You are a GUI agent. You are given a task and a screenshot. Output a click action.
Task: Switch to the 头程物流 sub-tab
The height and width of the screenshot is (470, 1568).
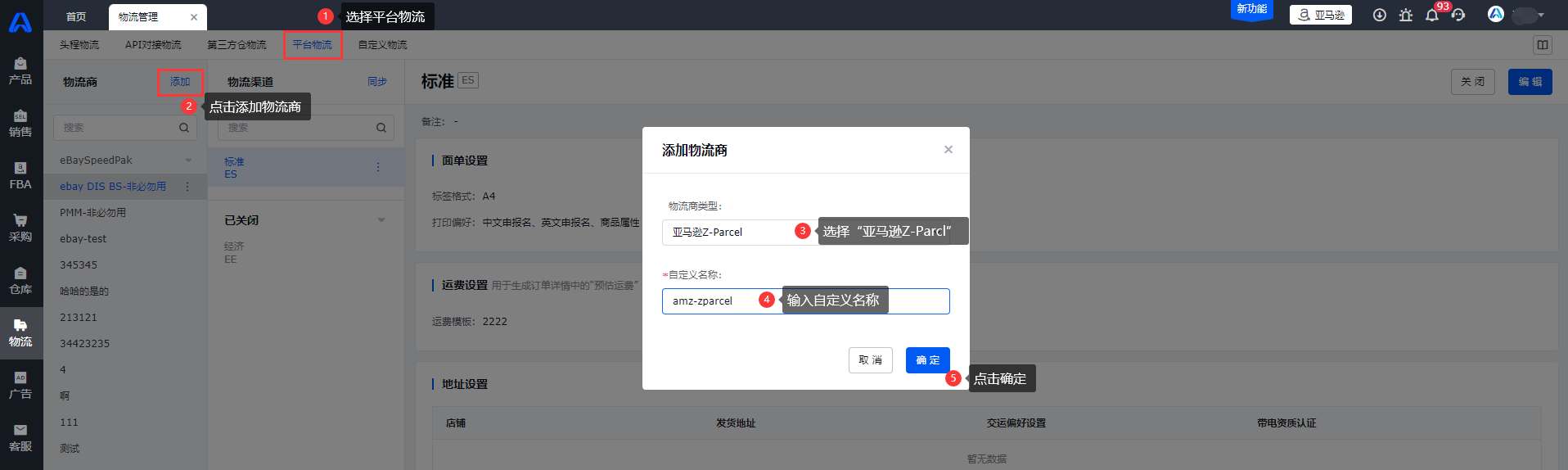pyautogui.click(x=79, y=45)
